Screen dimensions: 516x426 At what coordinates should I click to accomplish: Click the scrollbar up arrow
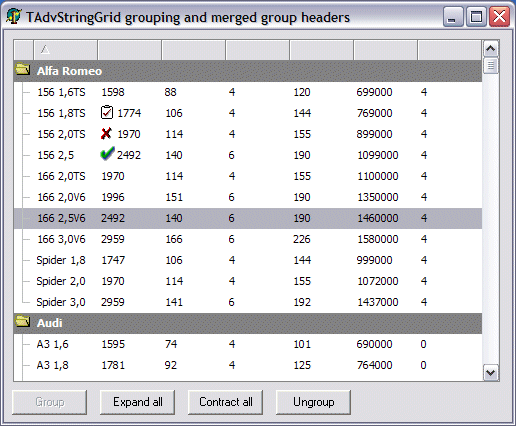click(x=491, y=49)
